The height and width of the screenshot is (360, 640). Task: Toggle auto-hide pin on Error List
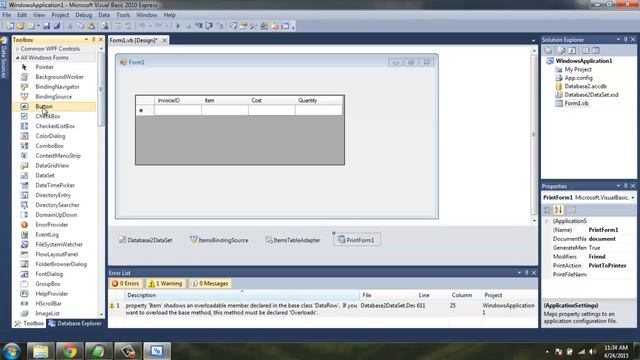(527, 273)
